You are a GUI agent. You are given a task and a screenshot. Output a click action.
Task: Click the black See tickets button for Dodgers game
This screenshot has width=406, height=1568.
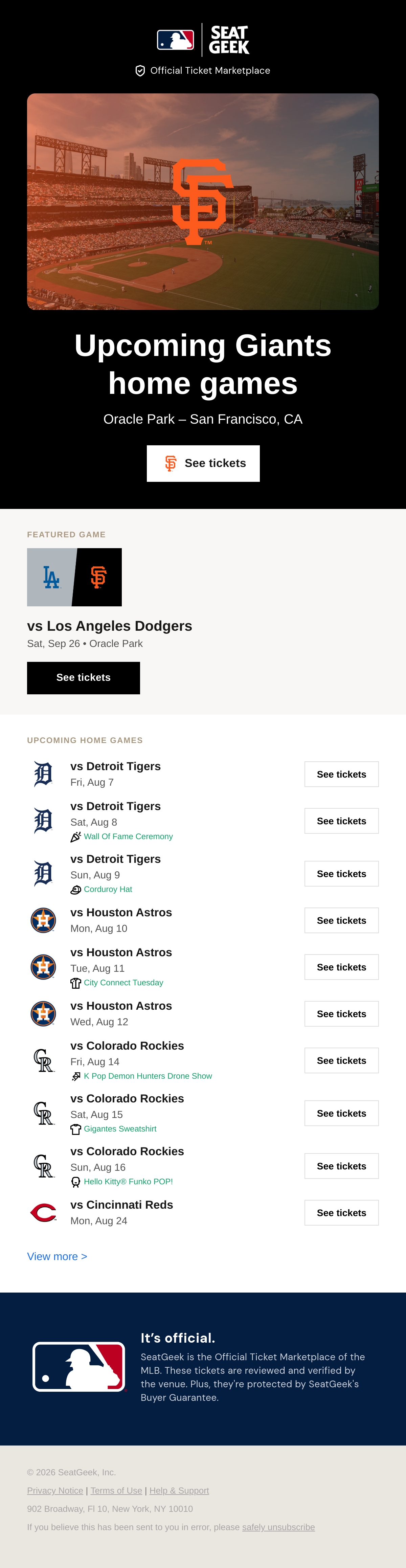click(x=83, y=677)
